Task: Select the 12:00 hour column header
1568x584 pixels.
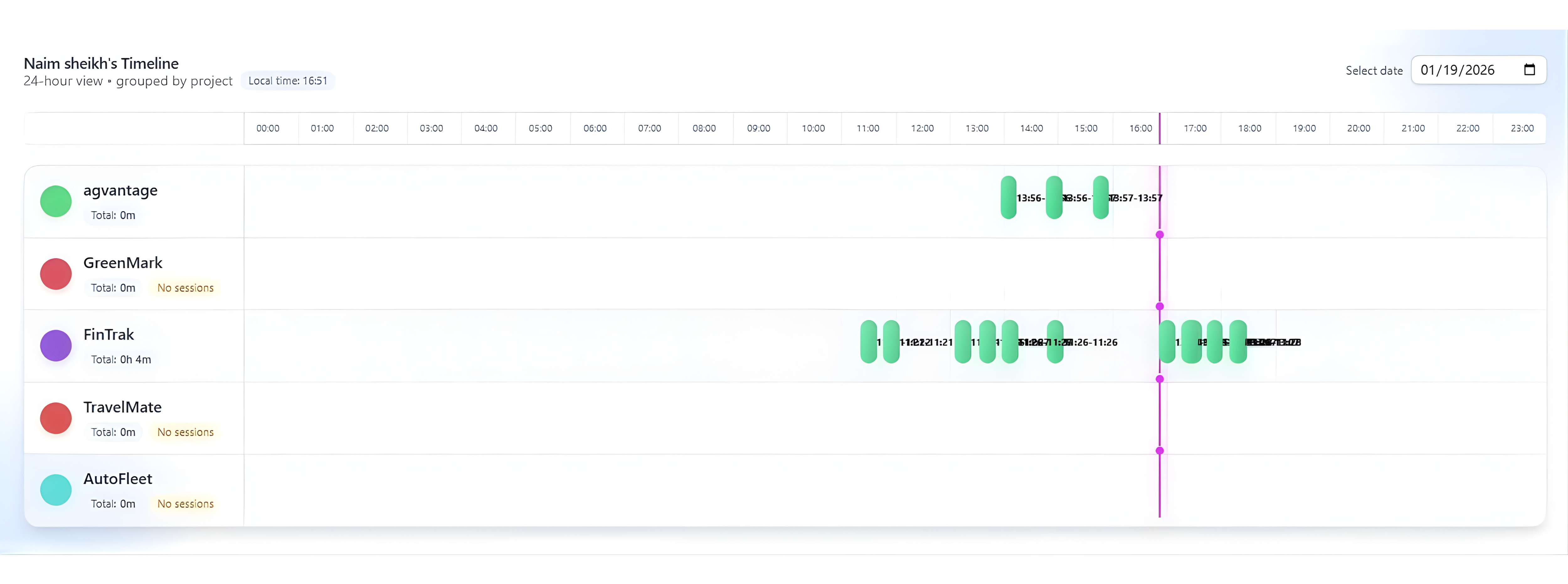Action: (x=922, y=128)
